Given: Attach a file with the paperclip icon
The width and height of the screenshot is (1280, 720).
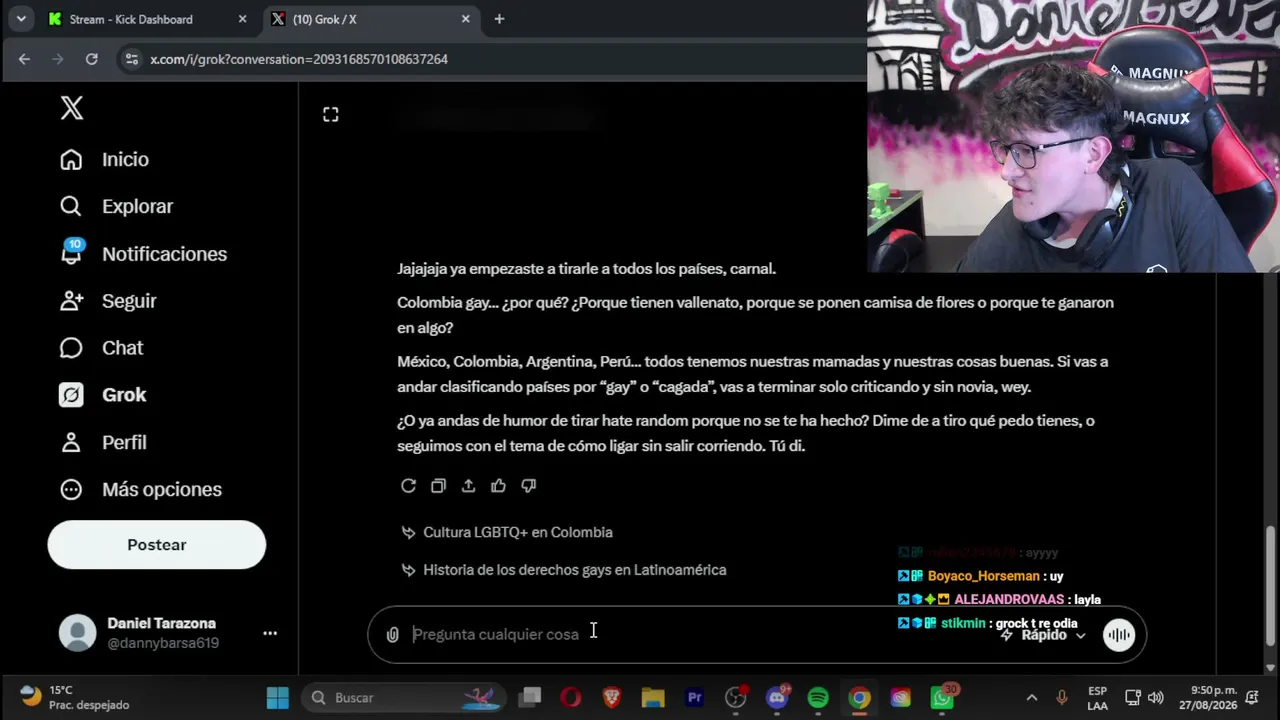Looking at the screenshot, I should 393,635.
